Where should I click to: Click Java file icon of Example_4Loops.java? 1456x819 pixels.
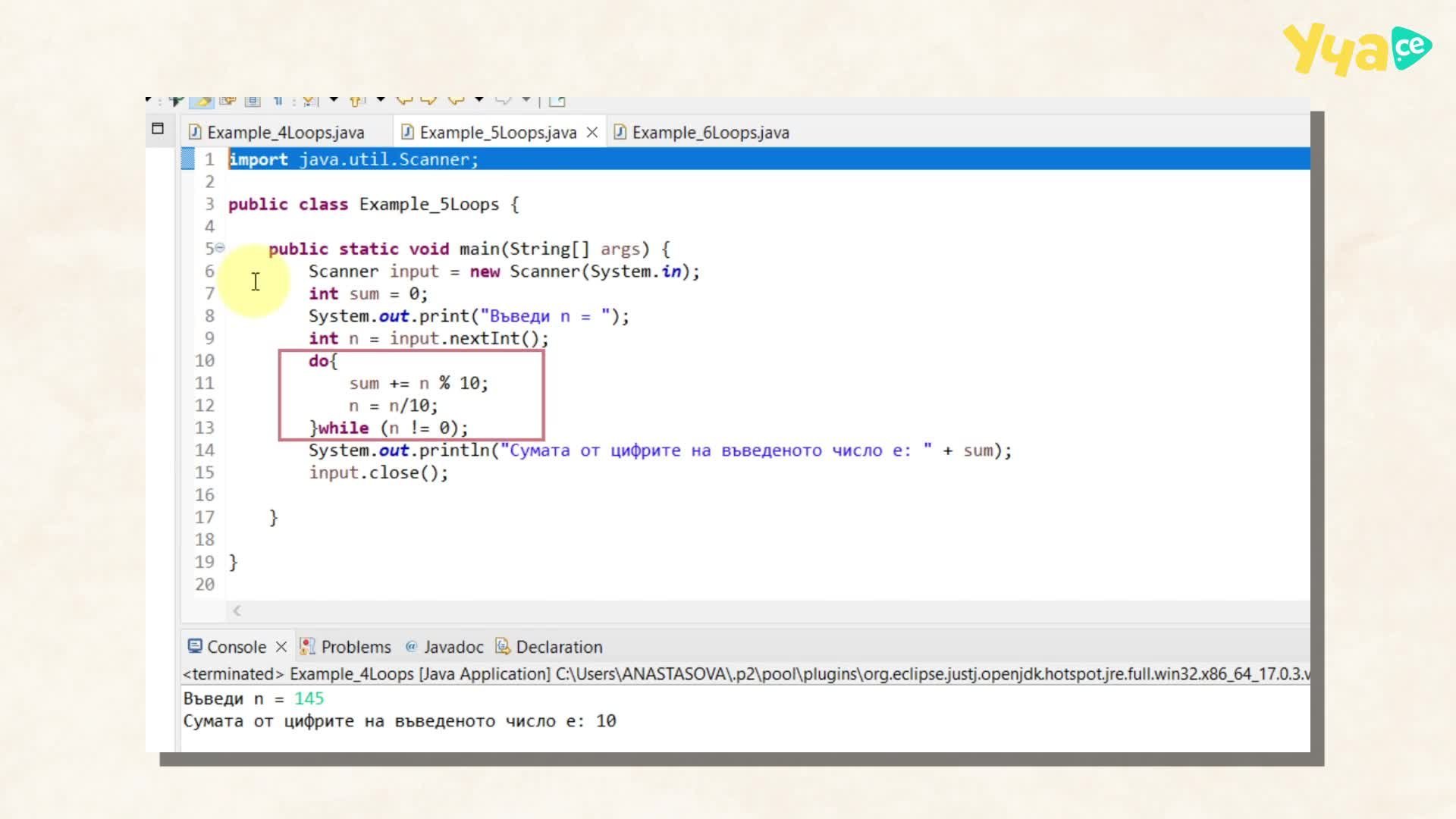195,132
